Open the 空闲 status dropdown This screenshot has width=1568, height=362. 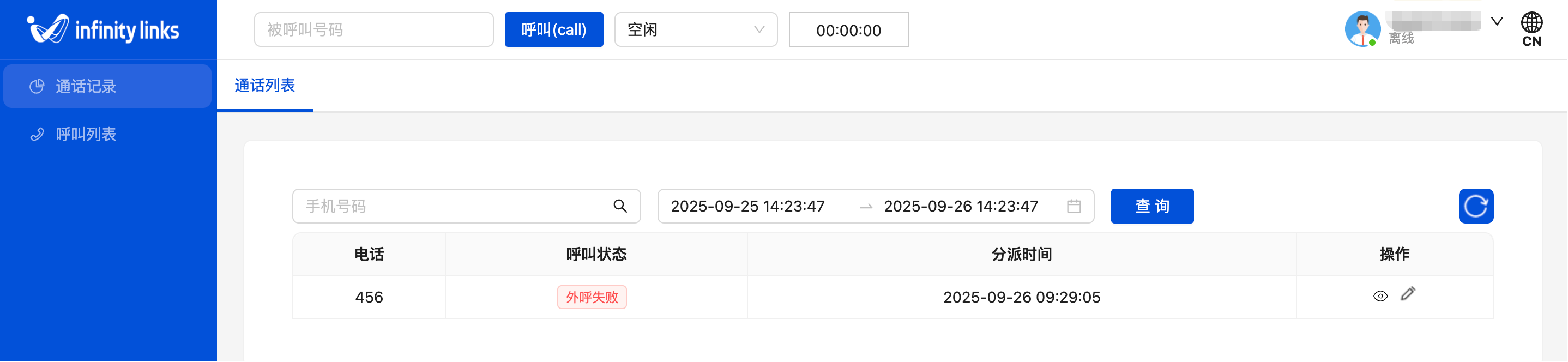tap(696, 30)
